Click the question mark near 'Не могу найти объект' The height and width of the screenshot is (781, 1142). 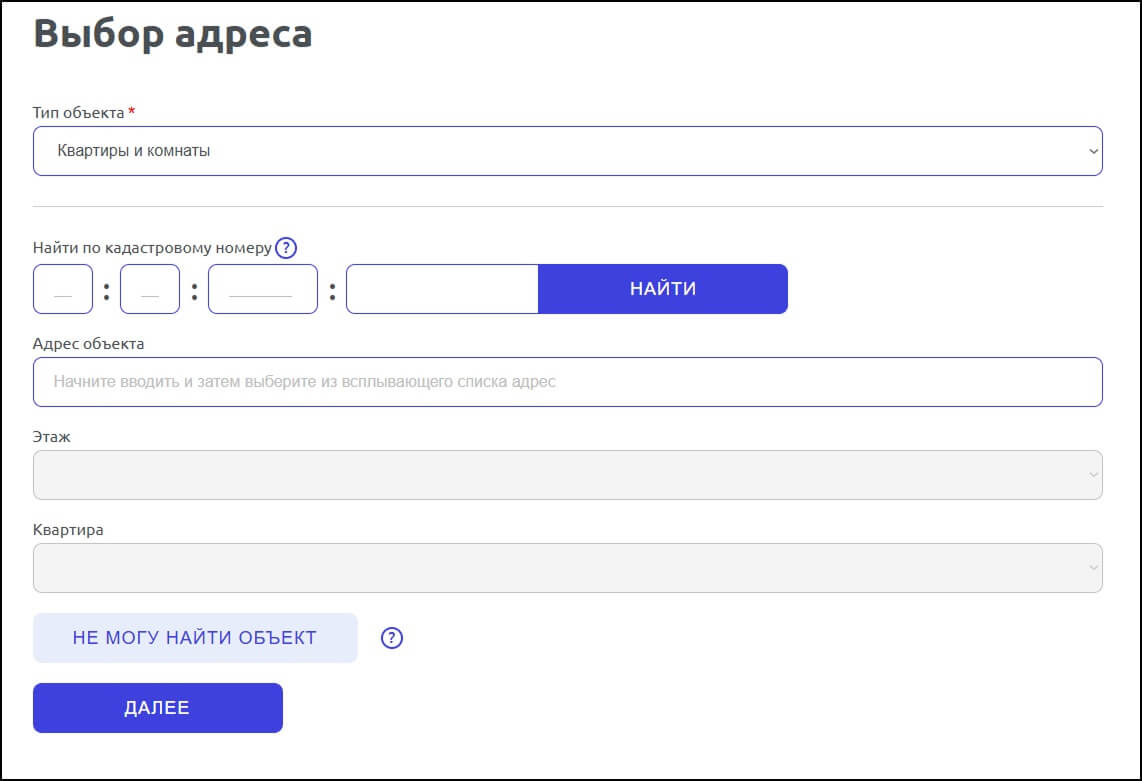pos(392,637)
